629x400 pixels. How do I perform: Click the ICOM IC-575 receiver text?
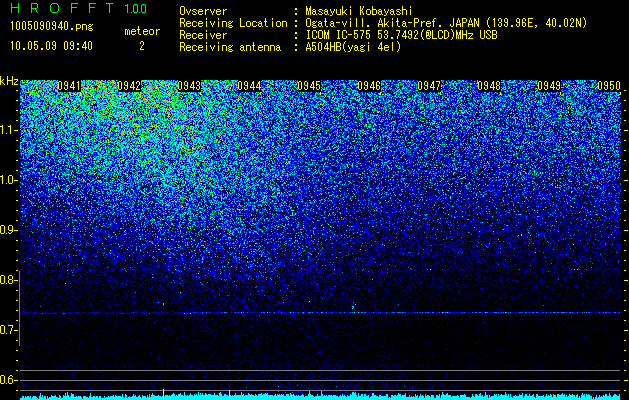[401, 35]
